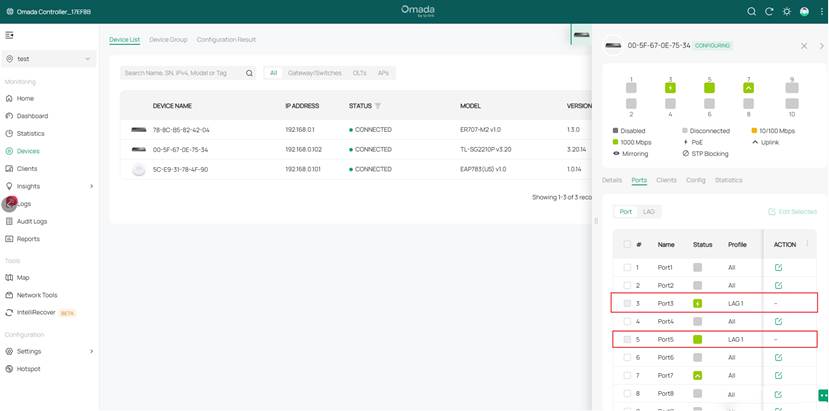Click the STATUS column filter icon
The image size is (829, 411).
378,105
